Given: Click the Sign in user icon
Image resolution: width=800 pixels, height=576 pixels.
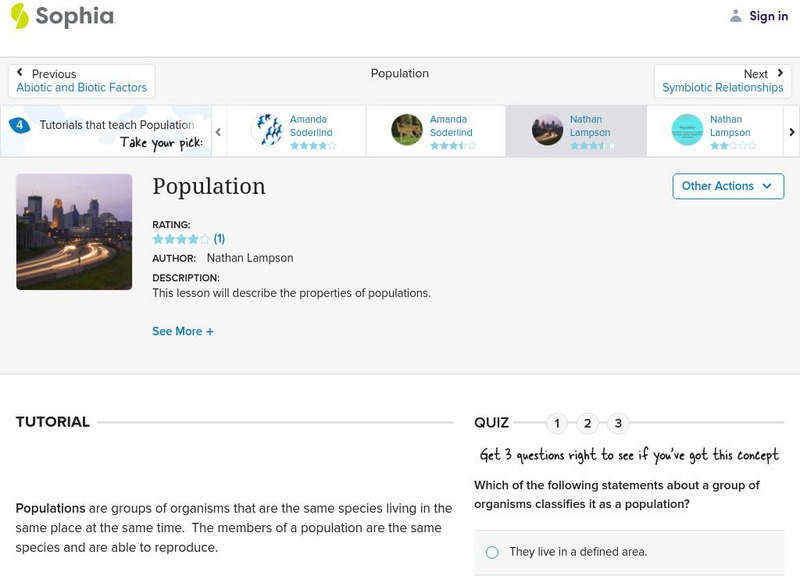Looking at the screenshot, I should [736, 16].
